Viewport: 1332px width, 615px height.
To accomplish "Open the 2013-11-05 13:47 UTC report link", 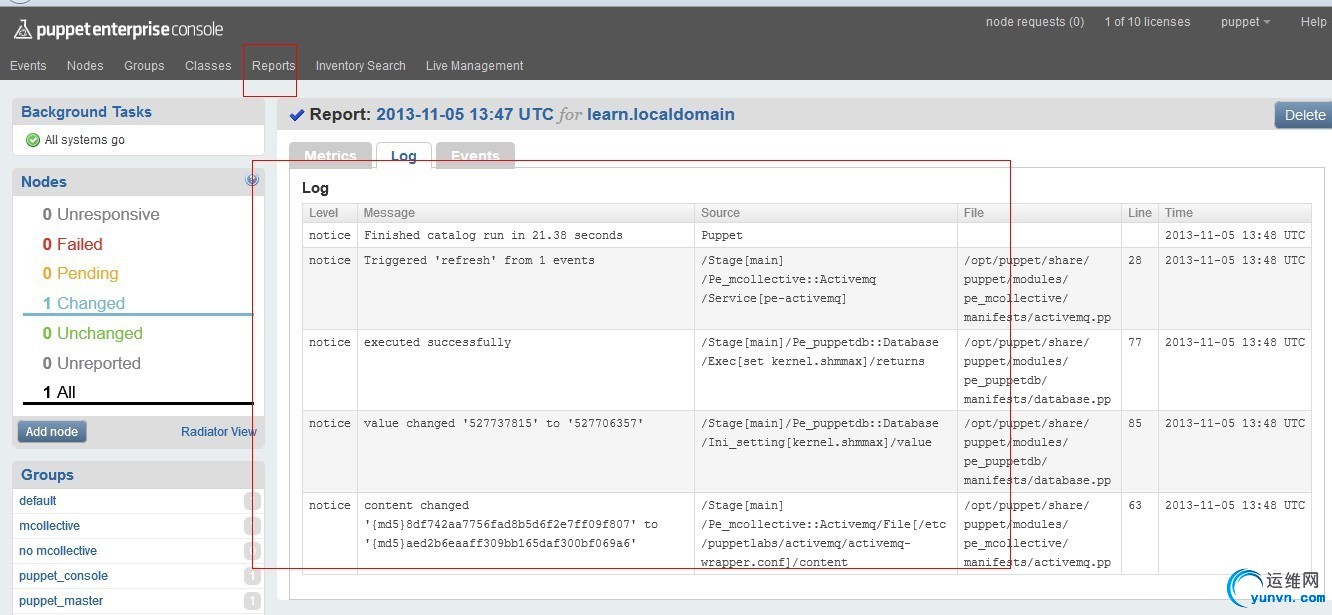I will point(464,115).
